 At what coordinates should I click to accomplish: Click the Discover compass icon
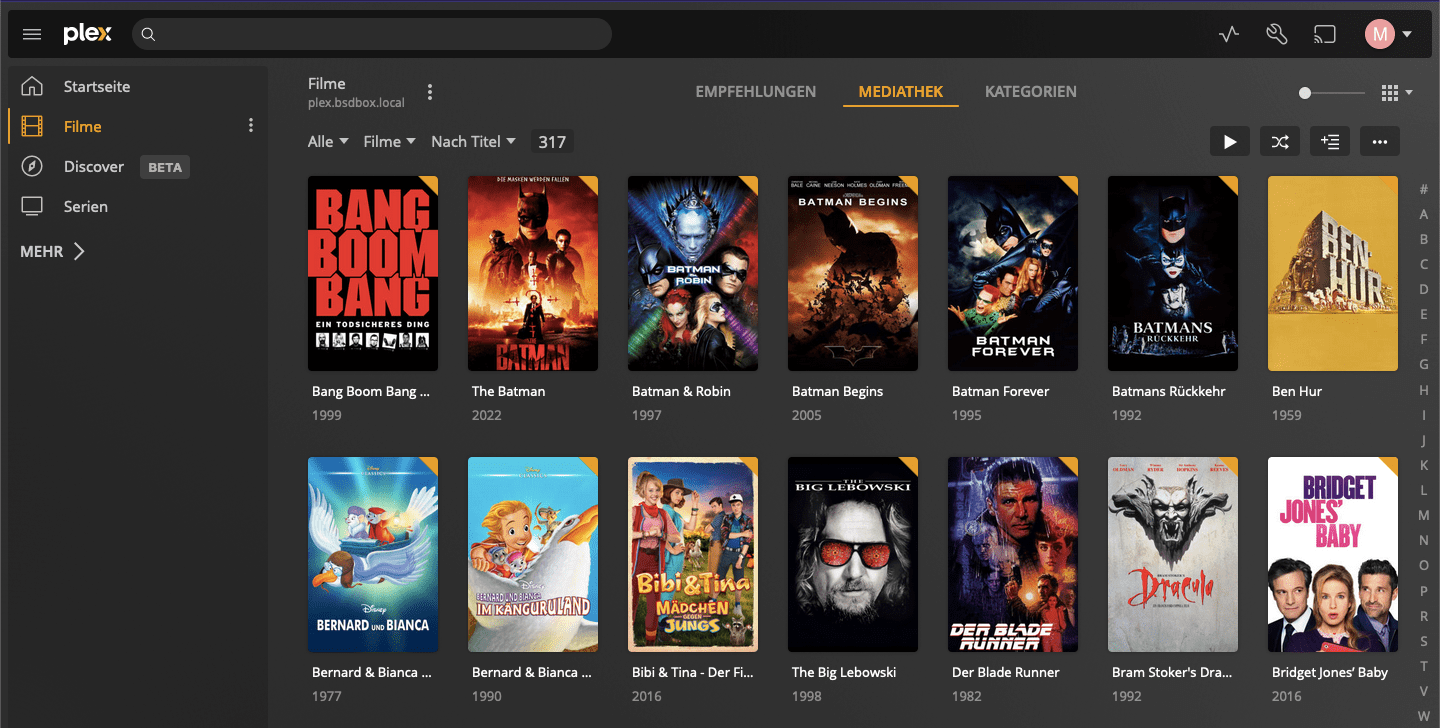[x=32, y=166]
